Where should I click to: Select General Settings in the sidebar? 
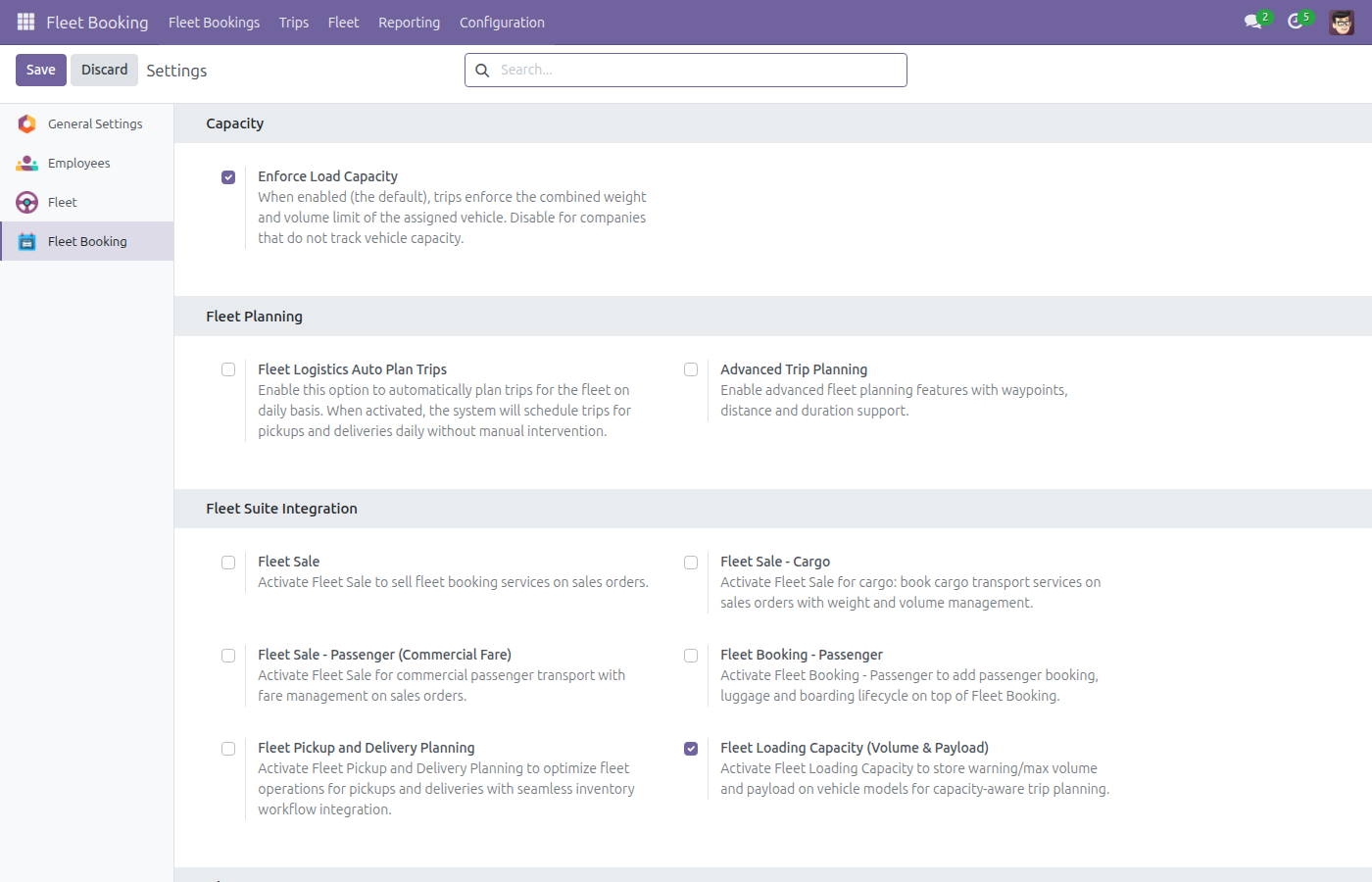pyautogui.click(x=87, y=123)
